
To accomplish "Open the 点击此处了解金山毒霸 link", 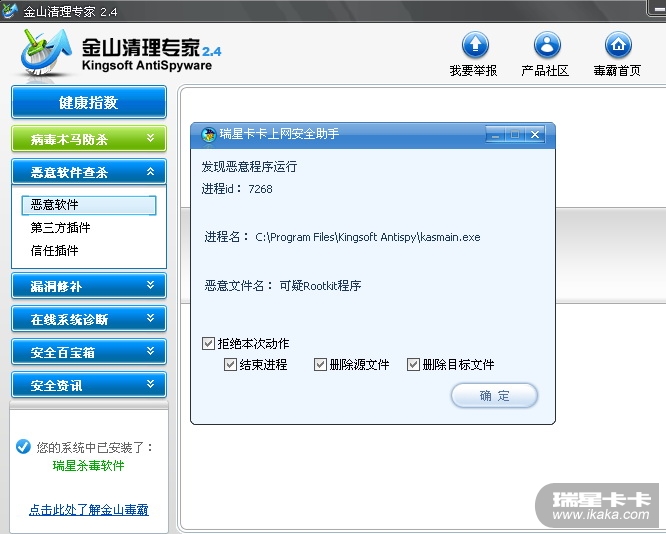I will coord(89,509).
